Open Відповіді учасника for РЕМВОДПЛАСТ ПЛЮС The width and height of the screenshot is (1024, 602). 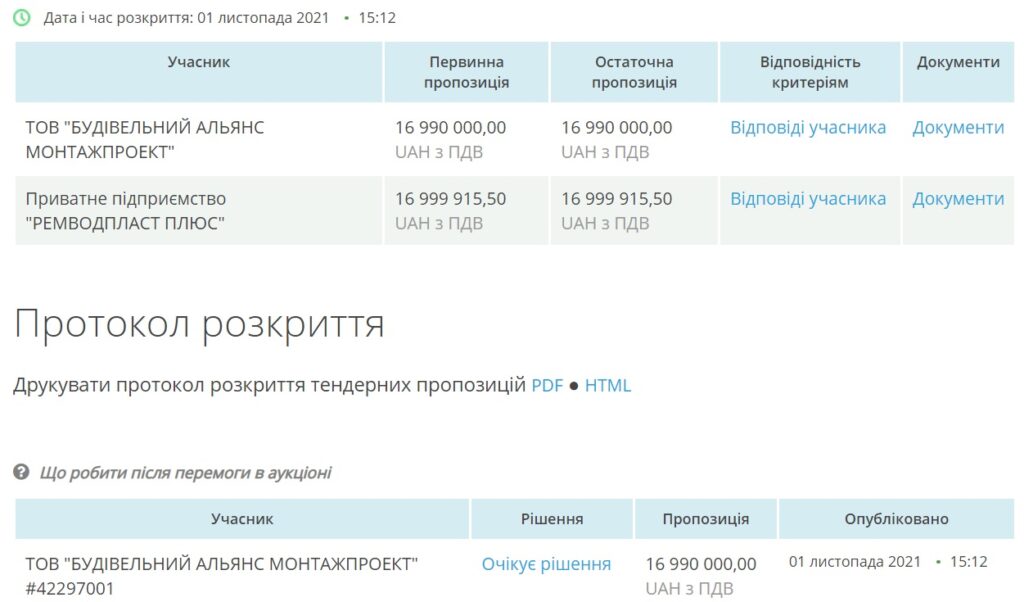tap(808, 199)
